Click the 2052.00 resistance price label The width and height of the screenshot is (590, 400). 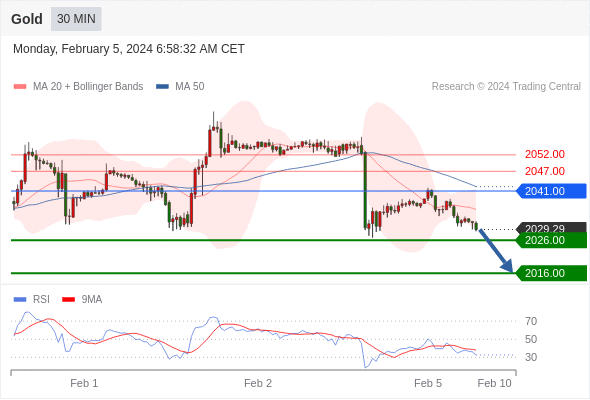[544, 154]
